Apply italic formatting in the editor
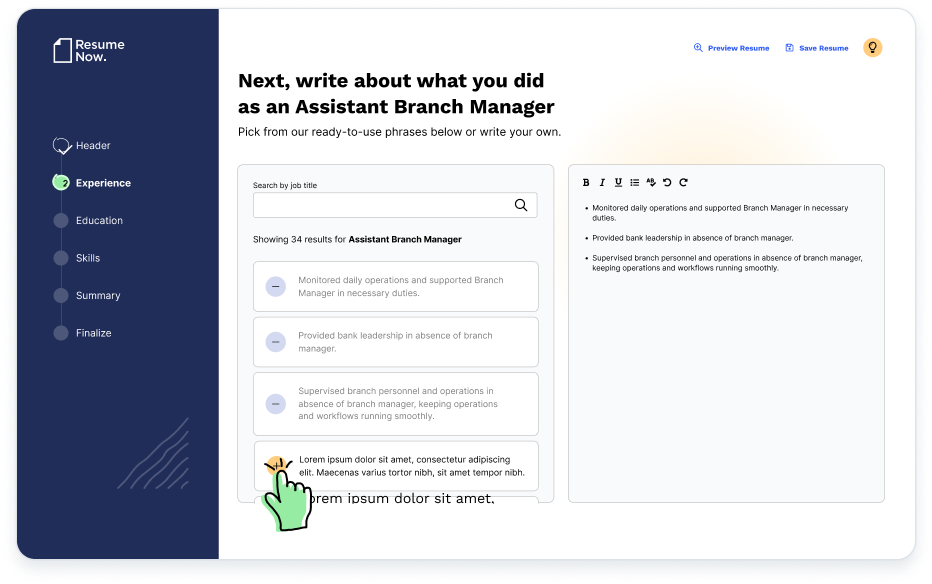Image resolution: width=932 pixels, height=584 pixels. pos(602,182)
